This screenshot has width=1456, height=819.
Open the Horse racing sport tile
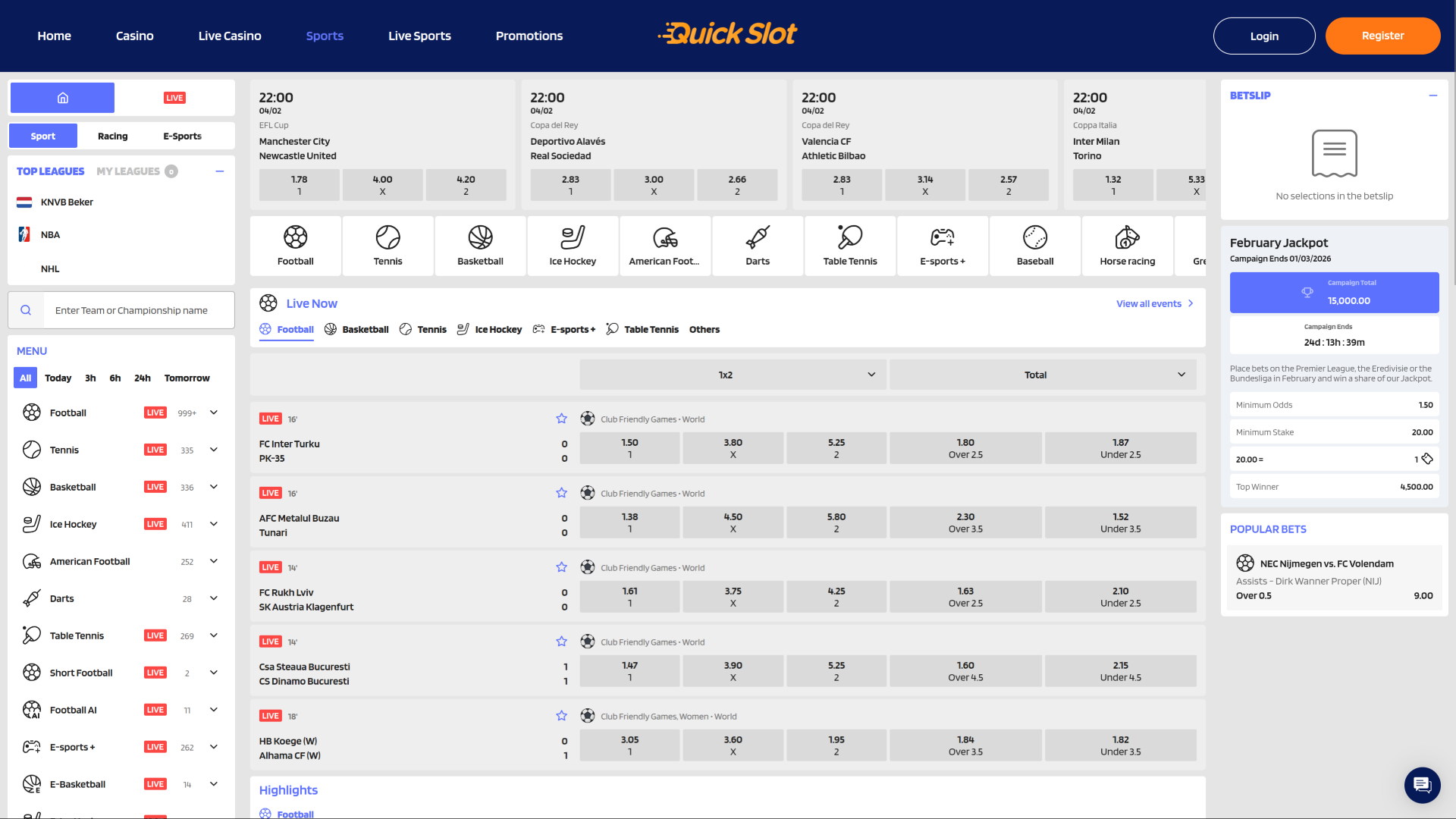(x=1127, y=245)
